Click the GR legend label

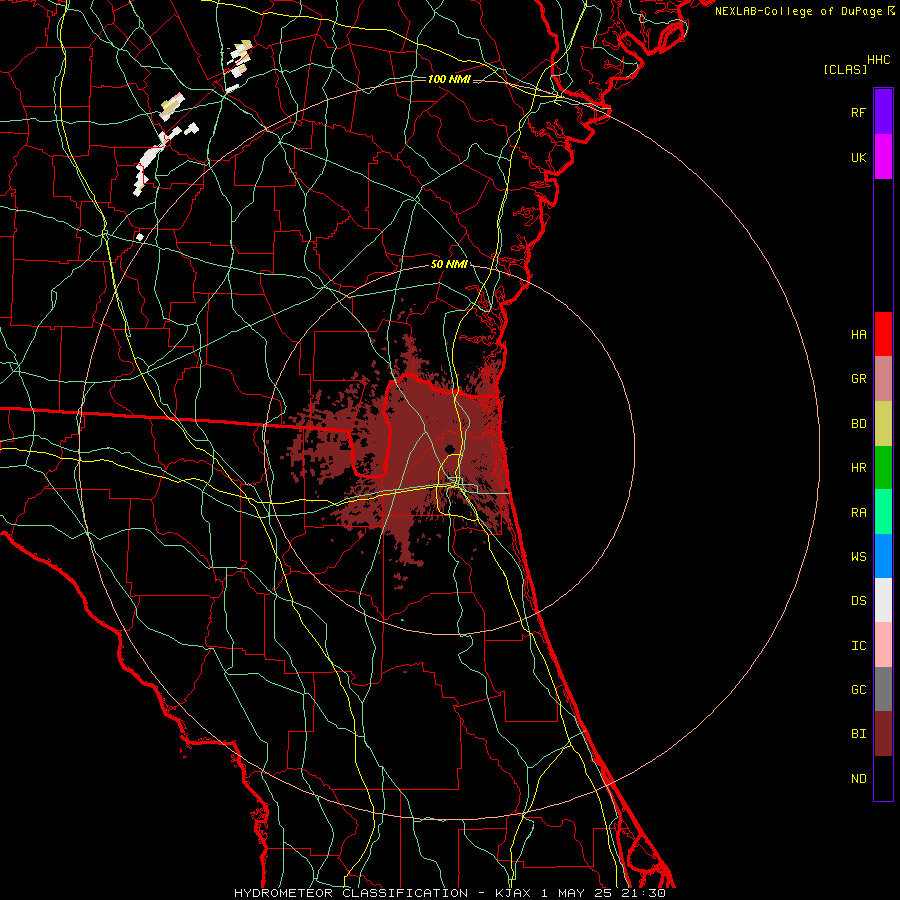858,379
